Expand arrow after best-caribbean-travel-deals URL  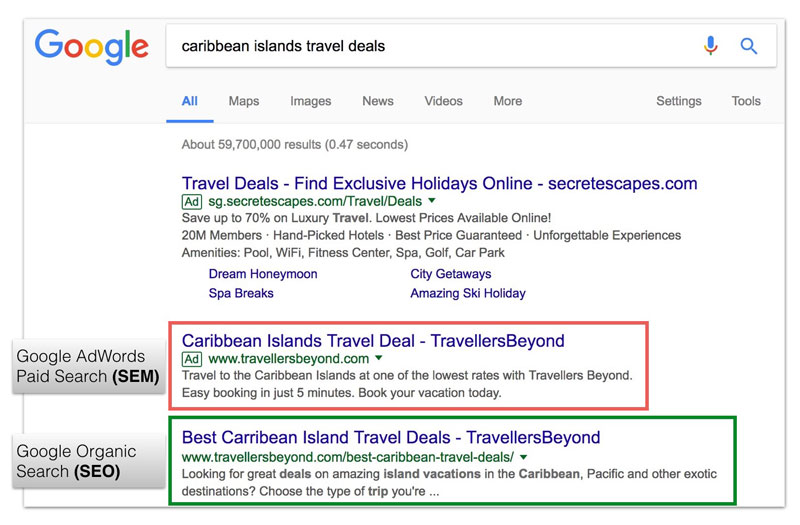[523, 457]
